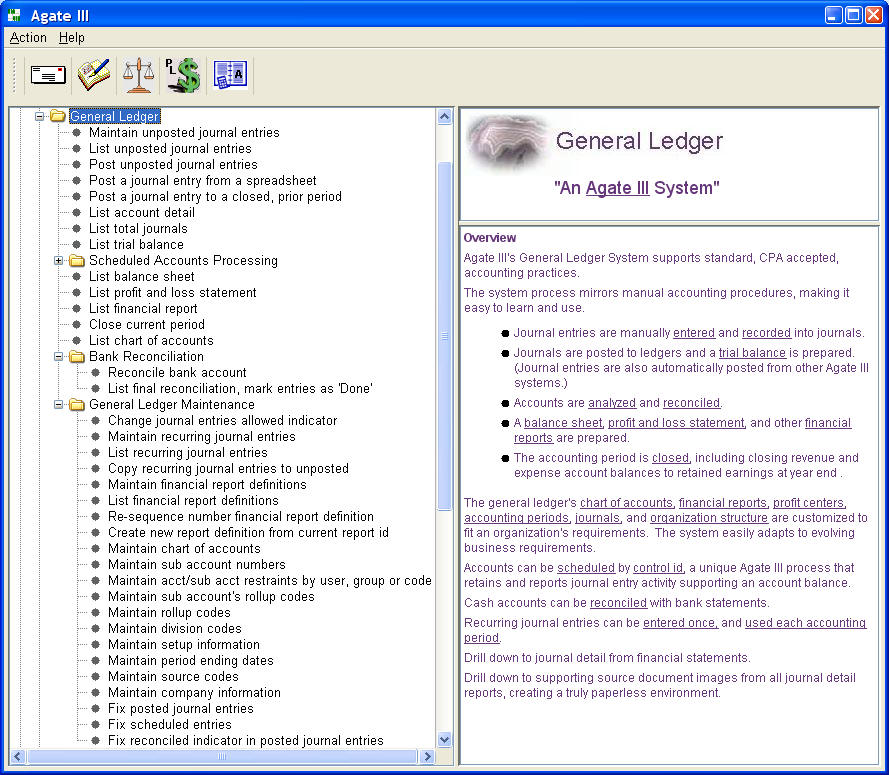The height and width of the screenshot is (775, 889).
Task: Open the Action menu
Action: click(x=28, y=37)
